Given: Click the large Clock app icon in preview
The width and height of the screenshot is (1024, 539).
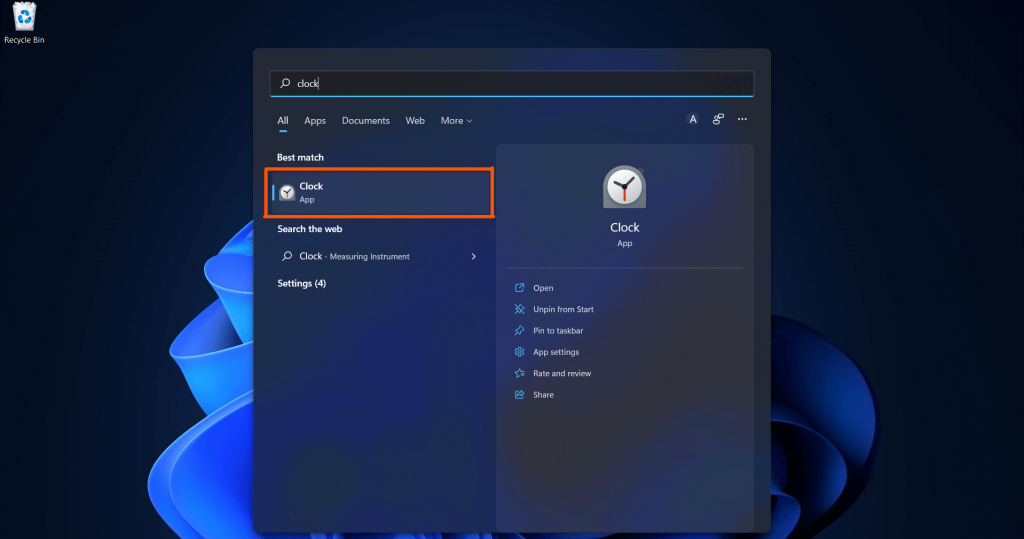Looking at the screenshot, I should pos(624,187).
